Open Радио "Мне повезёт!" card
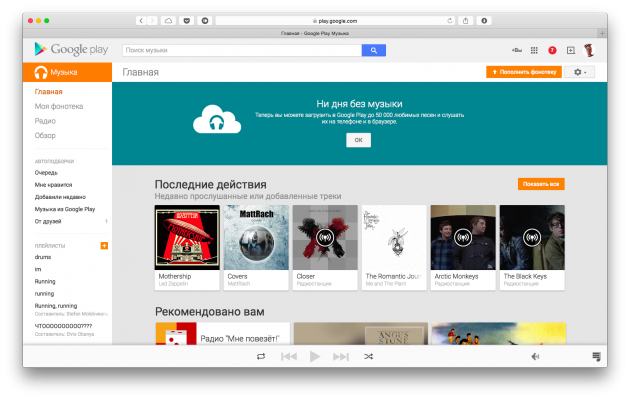 point(223,334)
